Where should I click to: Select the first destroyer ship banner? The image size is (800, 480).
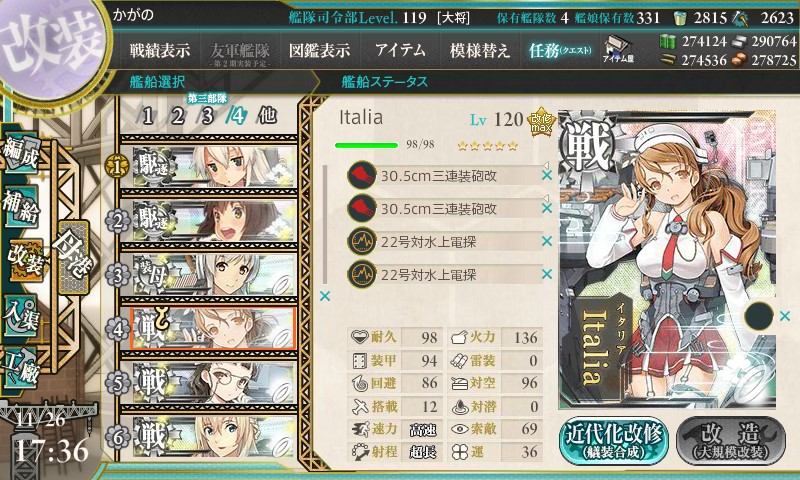tap(214, 166)
